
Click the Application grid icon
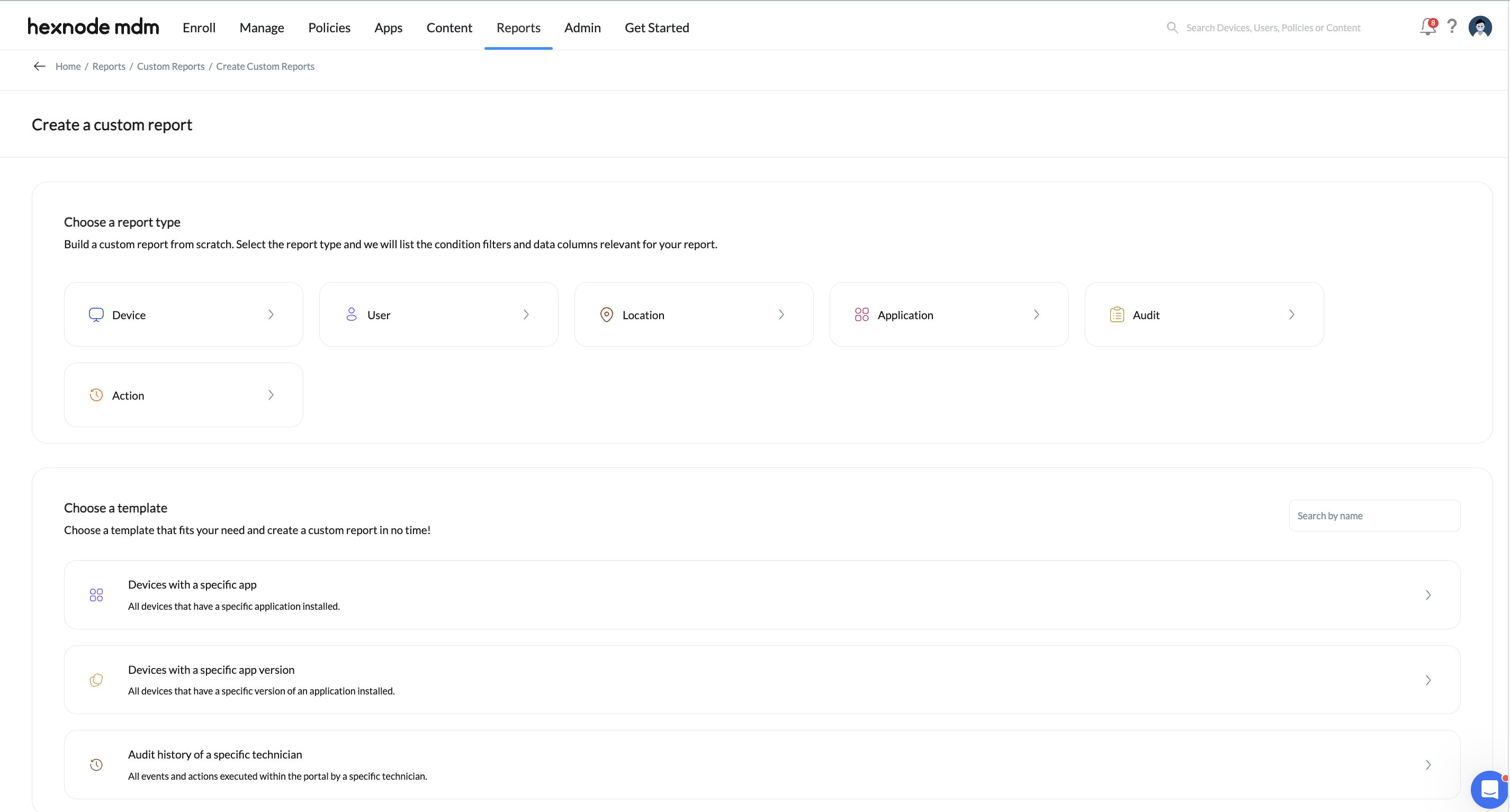pos(862,314)
